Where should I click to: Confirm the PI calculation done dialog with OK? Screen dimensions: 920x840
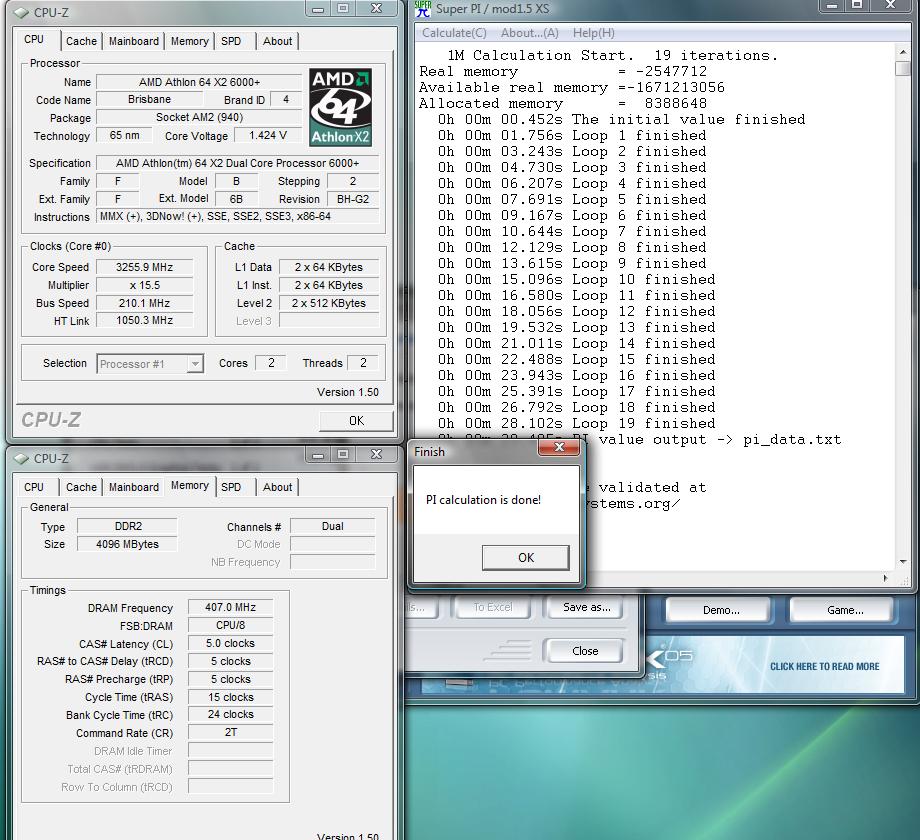526,558
